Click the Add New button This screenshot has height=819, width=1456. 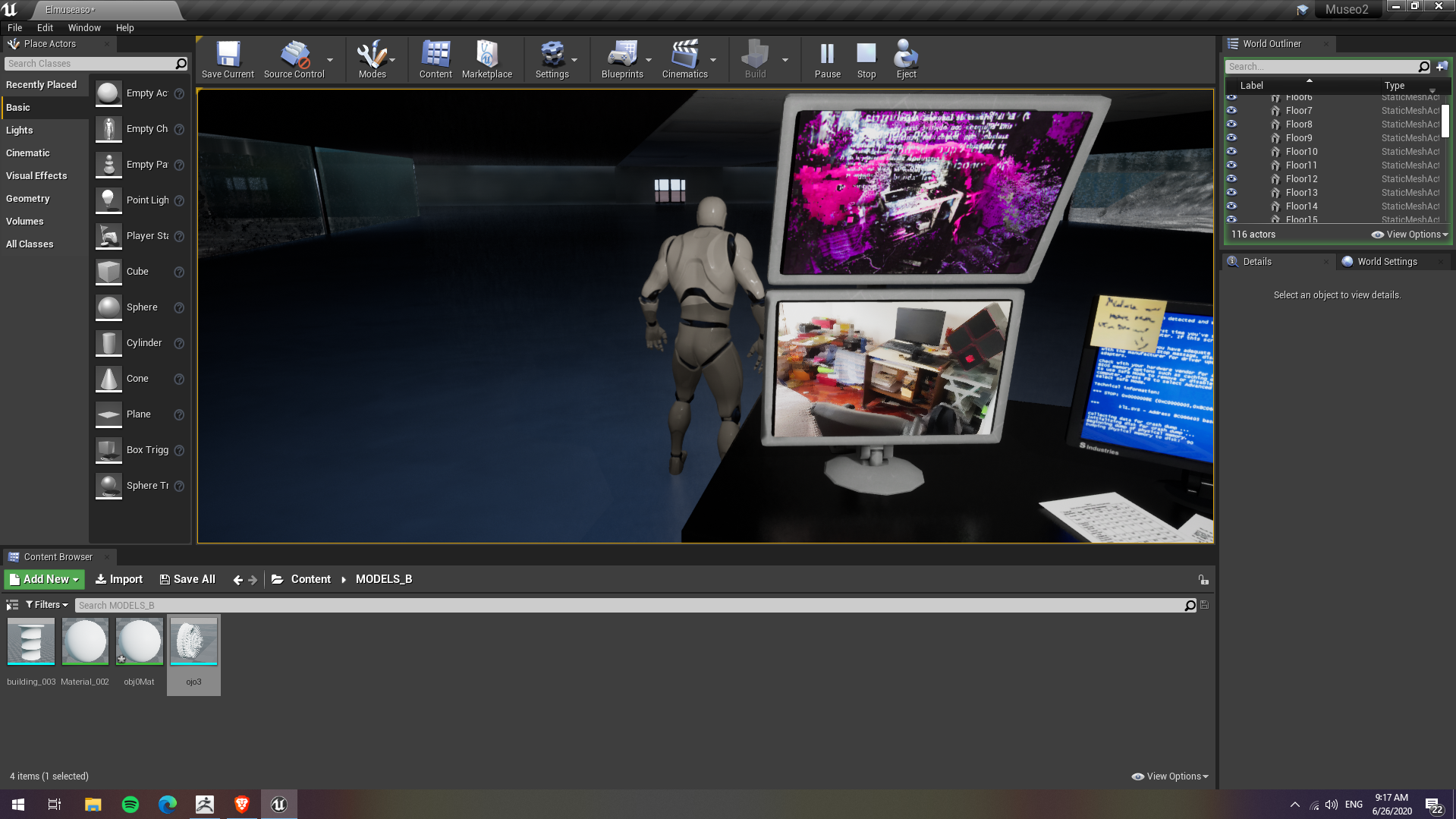[x=44, y=579]
